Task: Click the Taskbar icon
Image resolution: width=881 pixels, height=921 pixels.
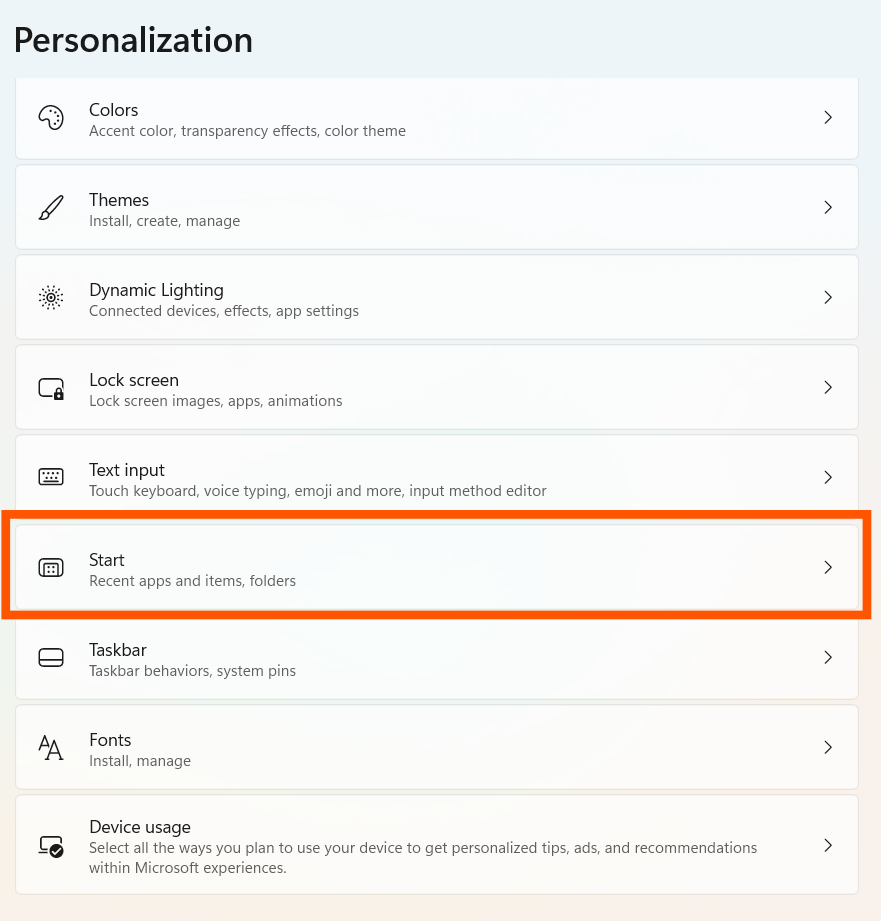Action: [51, 657]
